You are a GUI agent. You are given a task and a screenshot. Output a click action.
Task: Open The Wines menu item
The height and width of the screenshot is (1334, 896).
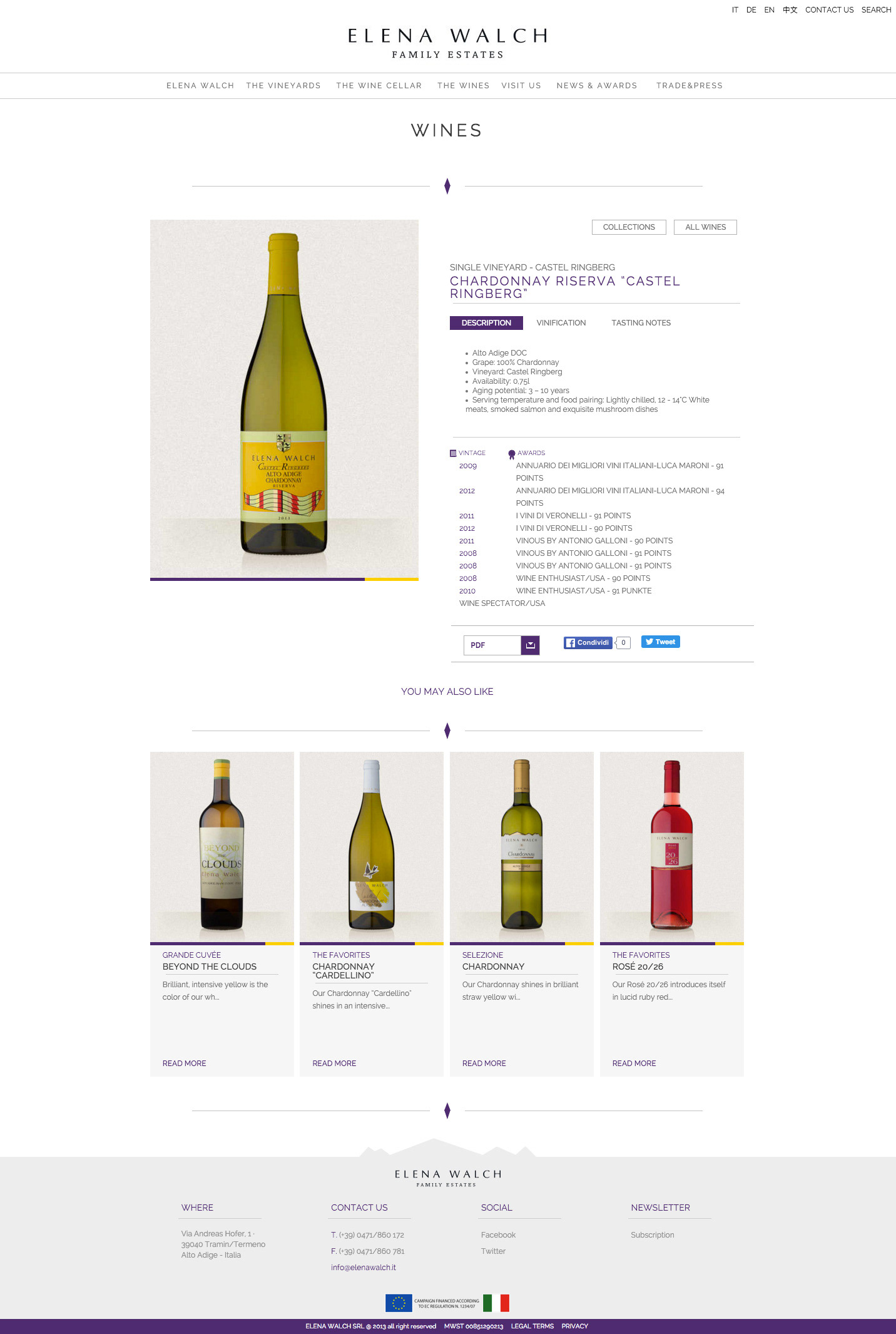(x=463, y=86)
